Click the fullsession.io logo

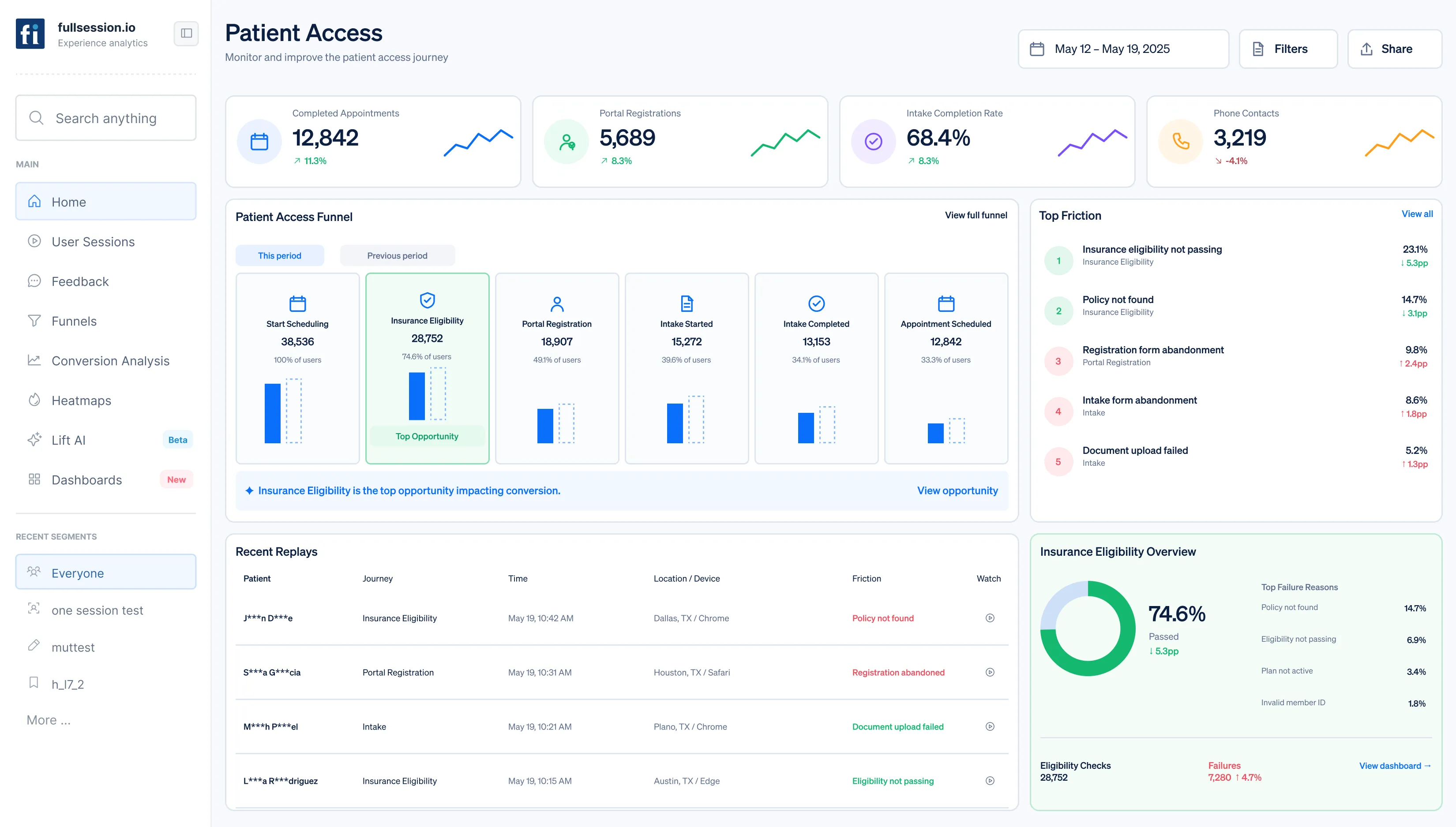tap(30, 34)
